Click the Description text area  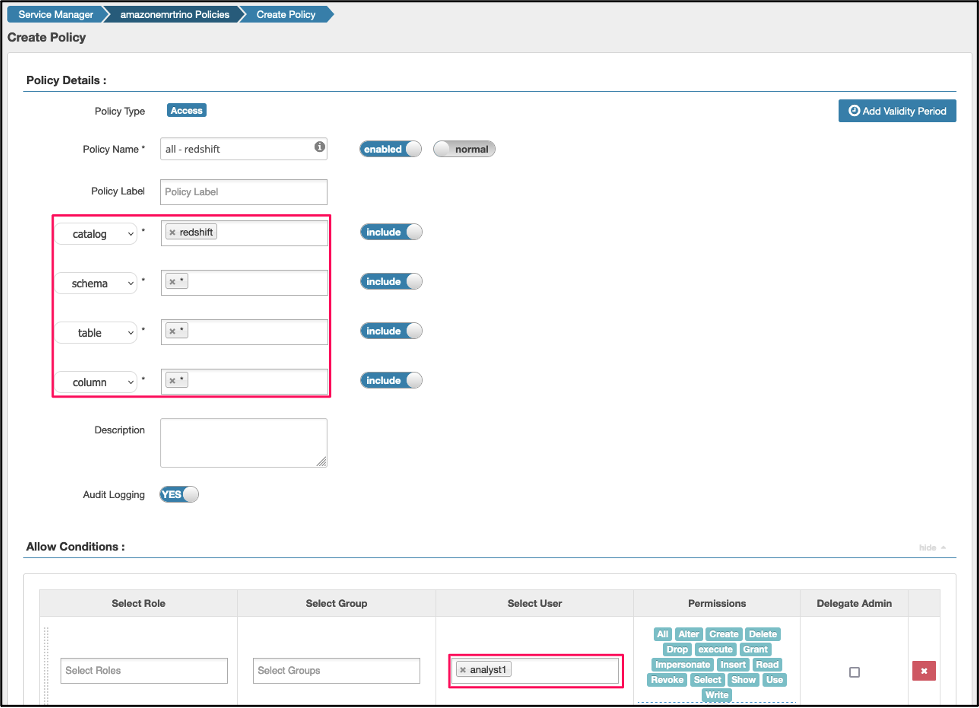coord(244,443)
